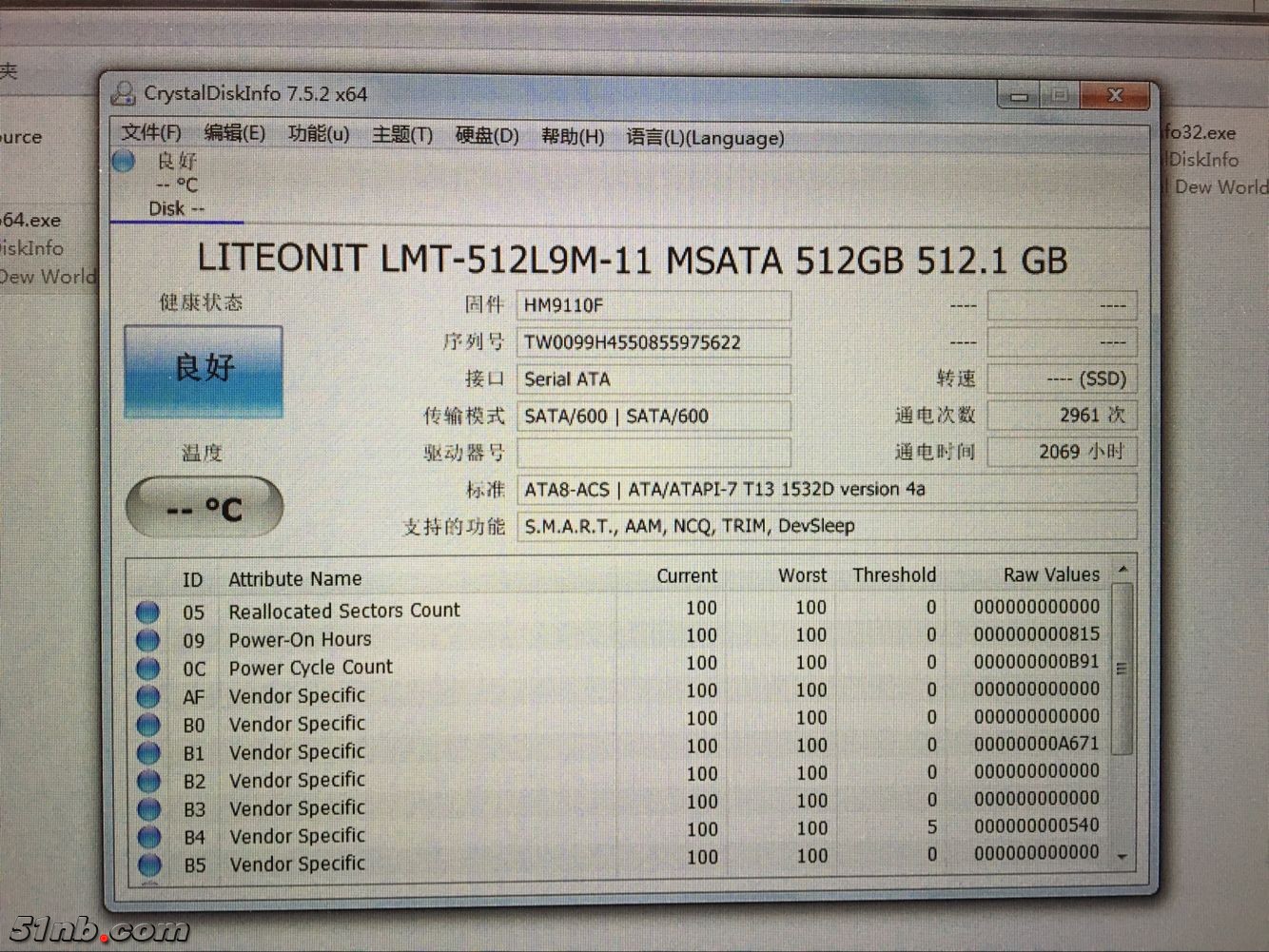Viewport: 1269px width, 952px height.
Task: Click the blue status circle in row B1
Action: click(x=147, y=753)
